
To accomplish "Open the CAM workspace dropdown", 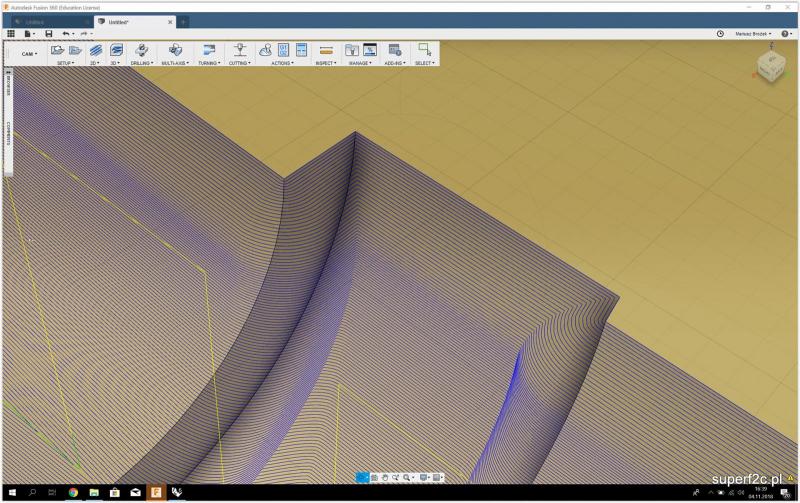I will coord(29,54).
